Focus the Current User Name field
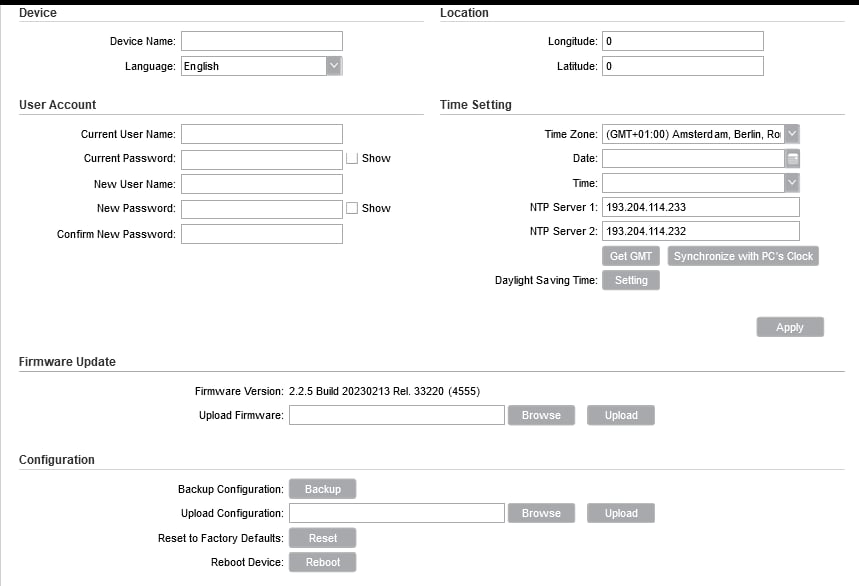The width and height of the screenshot is (859, 586). 262,134
